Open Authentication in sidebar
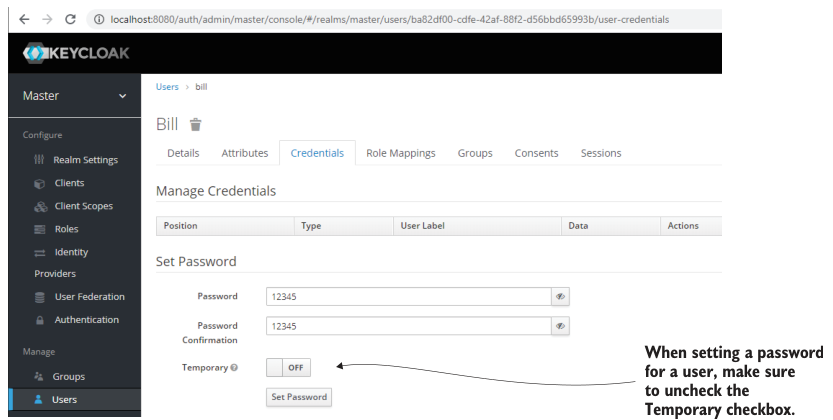Screen dimensions: 833x420 87,320
